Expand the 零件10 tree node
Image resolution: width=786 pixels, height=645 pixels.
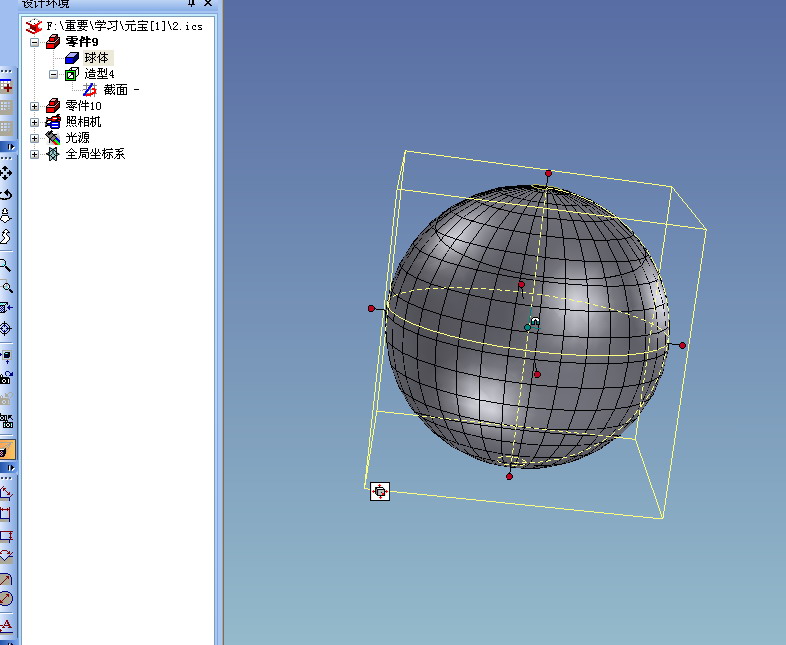[x=34, y=106]
